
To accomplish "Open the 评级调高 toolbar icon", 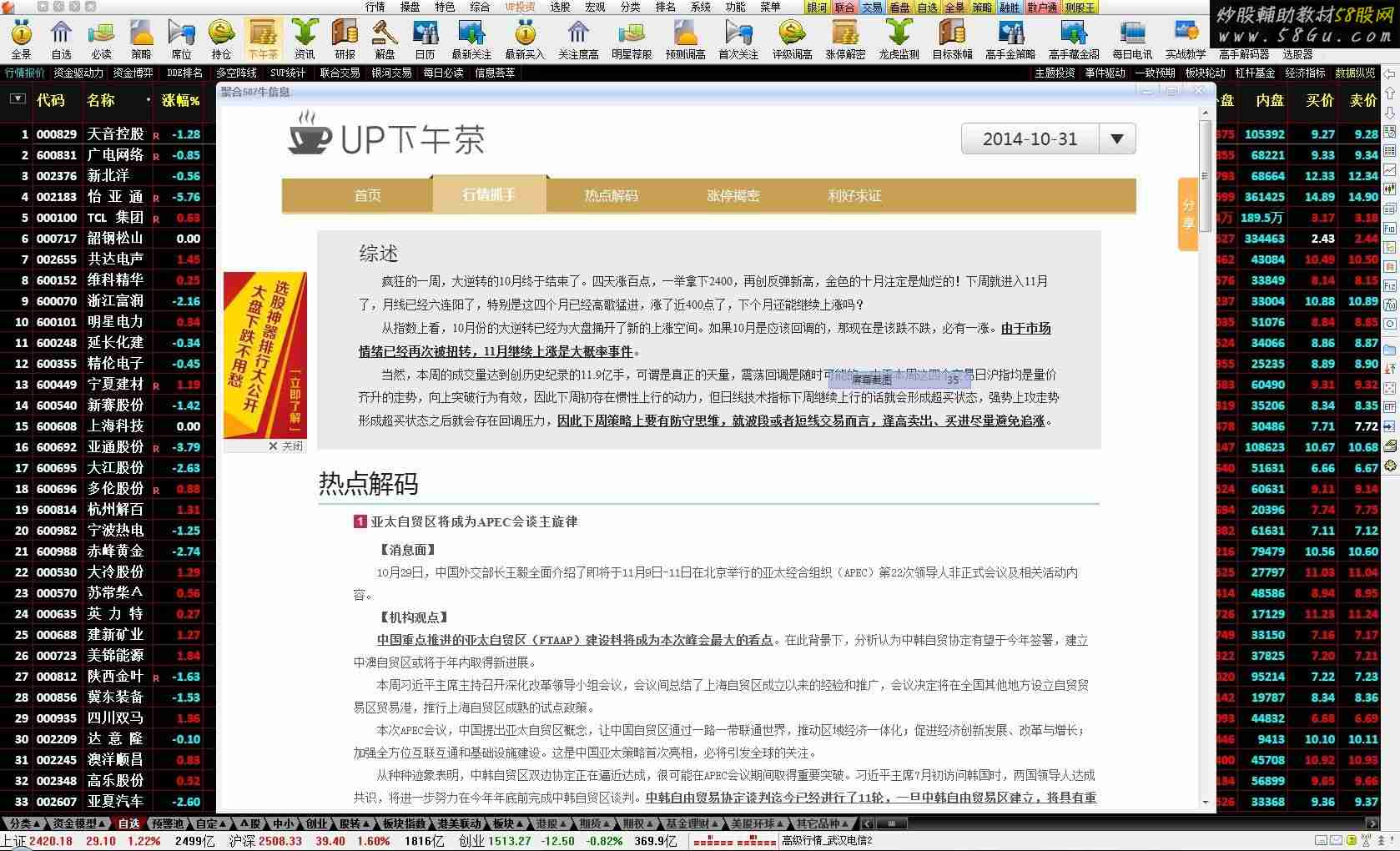I will (792, 39).
